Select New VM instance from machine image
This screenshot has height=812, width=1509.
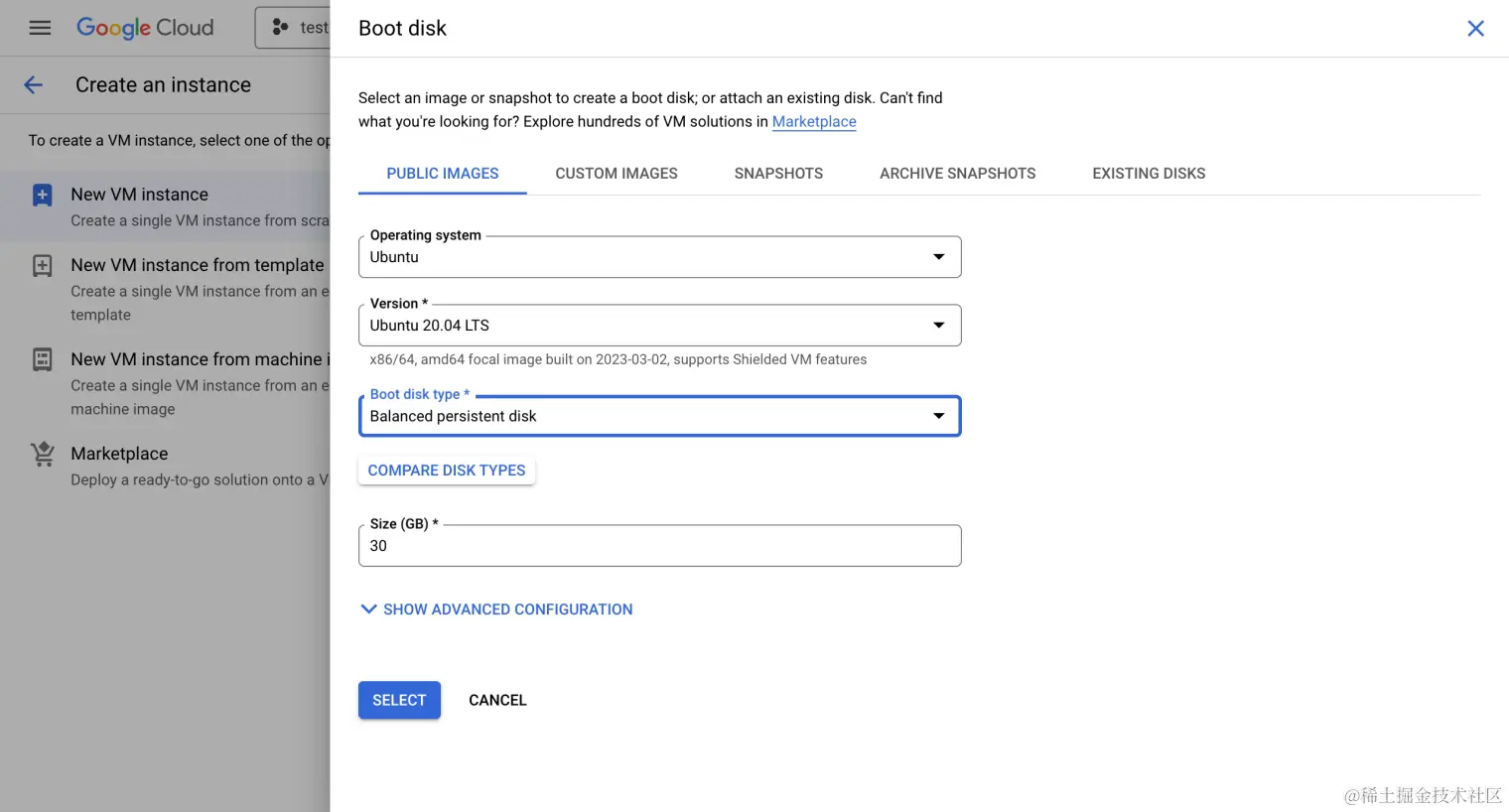165,383
